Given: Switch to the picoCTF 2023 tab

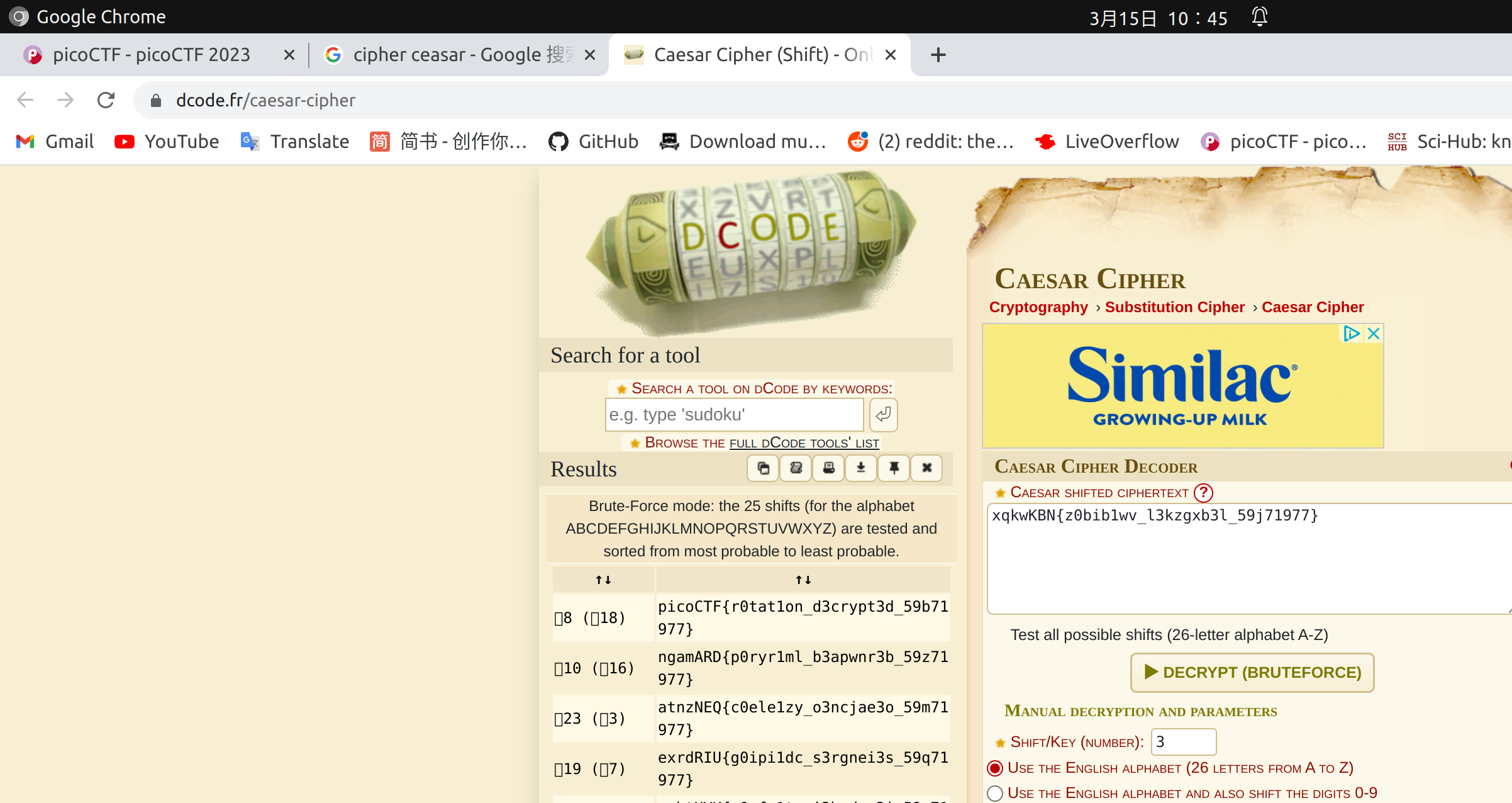Looking at the screenshot, I should click(151, 55).
